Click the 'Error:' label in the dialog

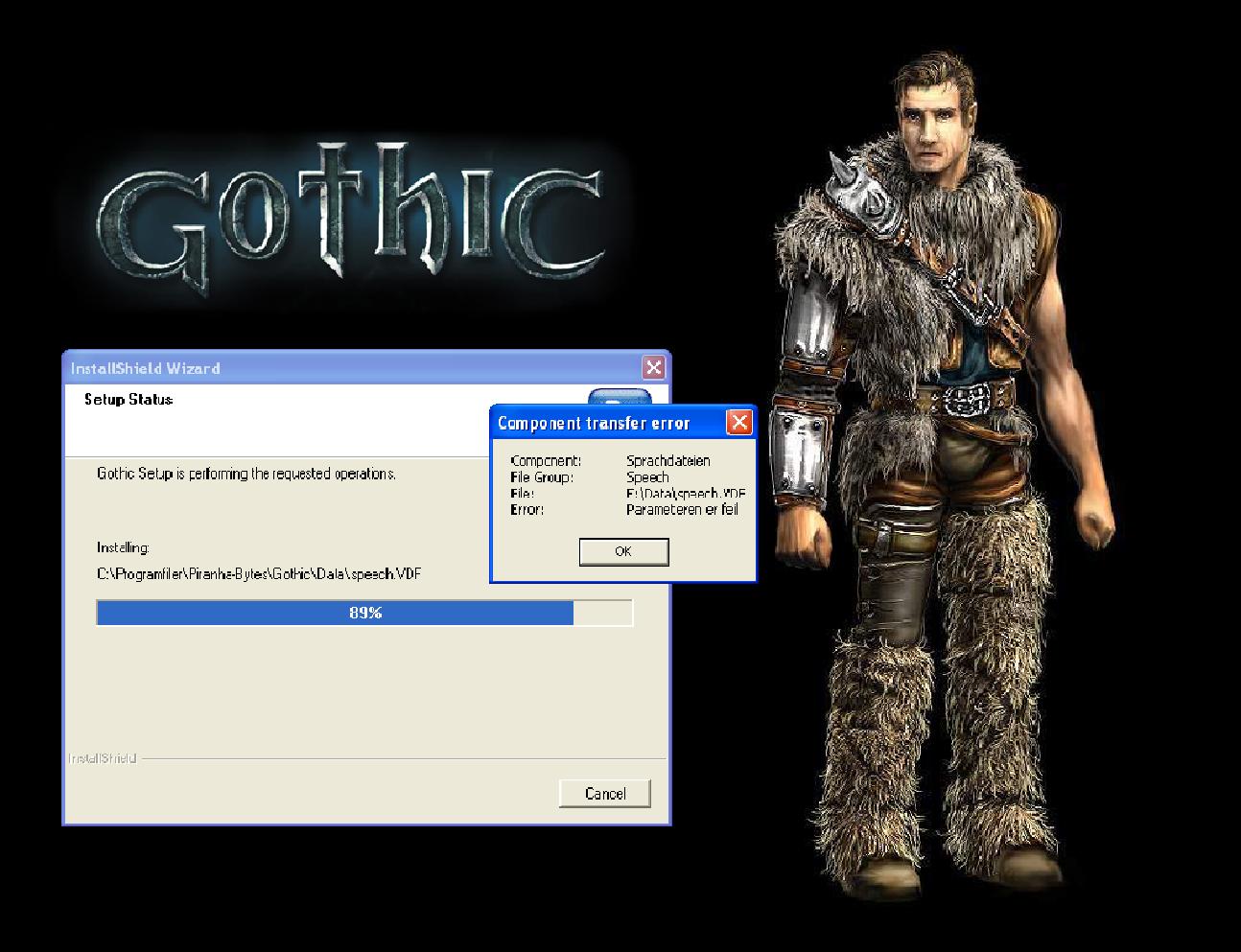pyautogui.click(x=527, y=509)
